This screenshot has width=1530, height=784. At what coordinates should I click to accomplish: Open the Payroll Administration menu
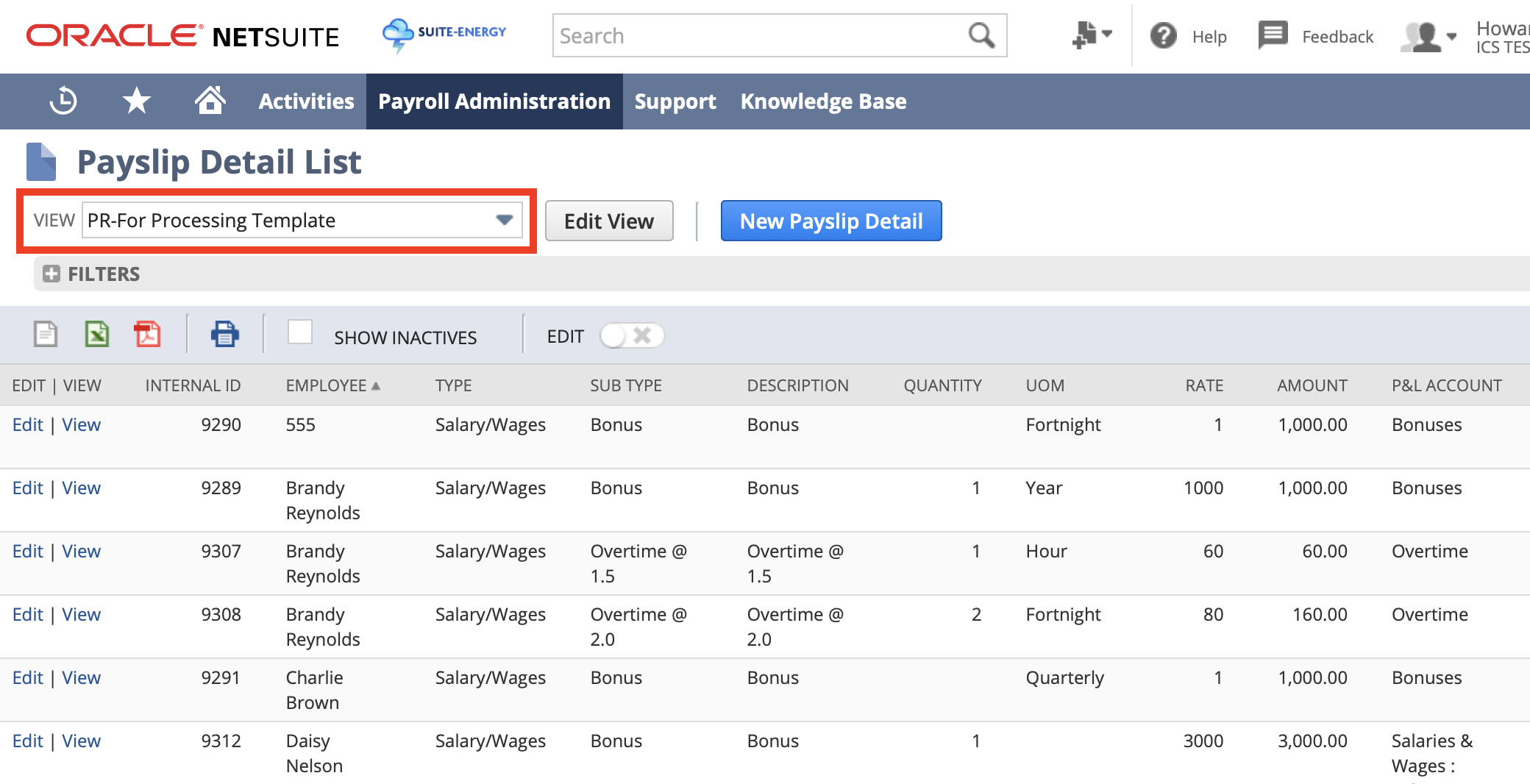494,101
